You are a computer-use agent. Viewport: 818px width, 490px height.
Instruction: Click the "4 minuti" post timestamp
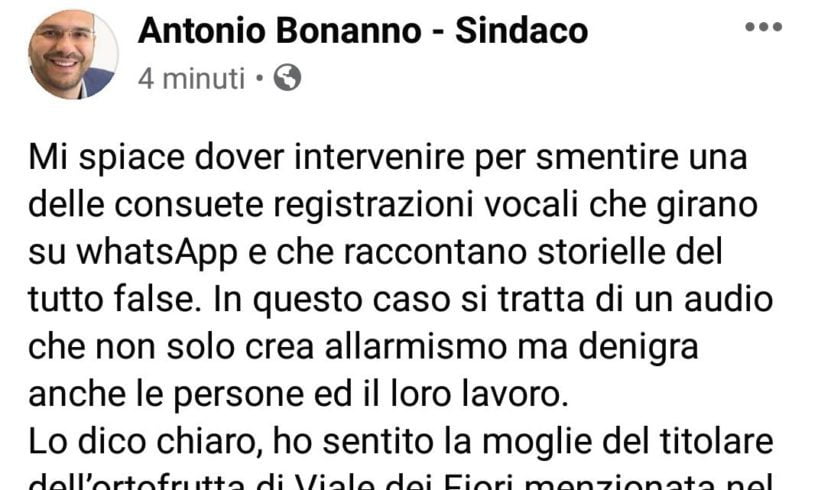(x=191, y=79)
